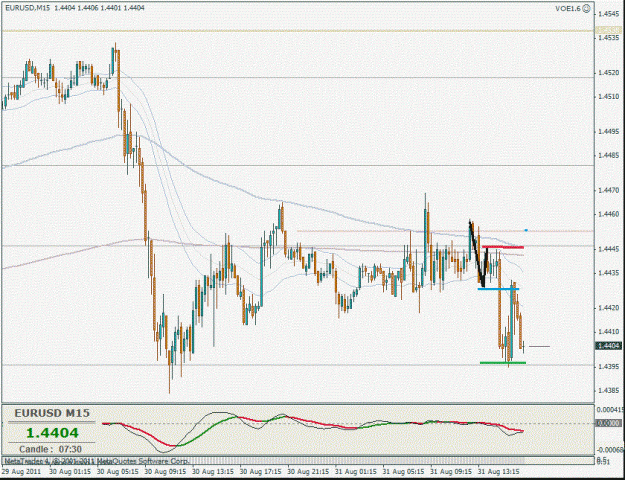Click the large green 1.4404 price readout
Viewport: 625px width, 480px height.
click(53, 433)
